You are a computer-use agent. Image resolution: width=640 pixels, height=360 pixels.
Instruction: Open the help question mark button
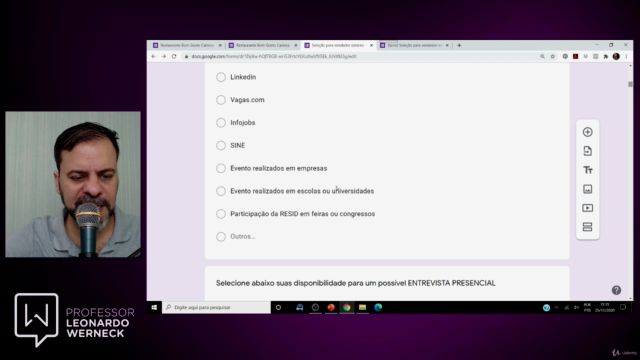coord(616,290)
